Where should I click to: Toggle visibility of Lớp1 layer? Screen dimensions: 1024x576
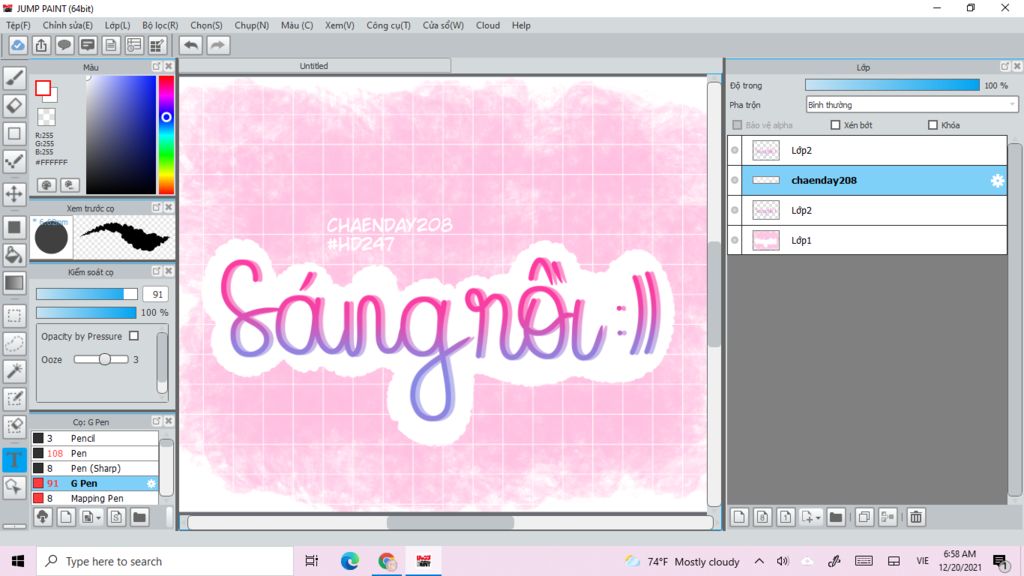click(735, 240)
